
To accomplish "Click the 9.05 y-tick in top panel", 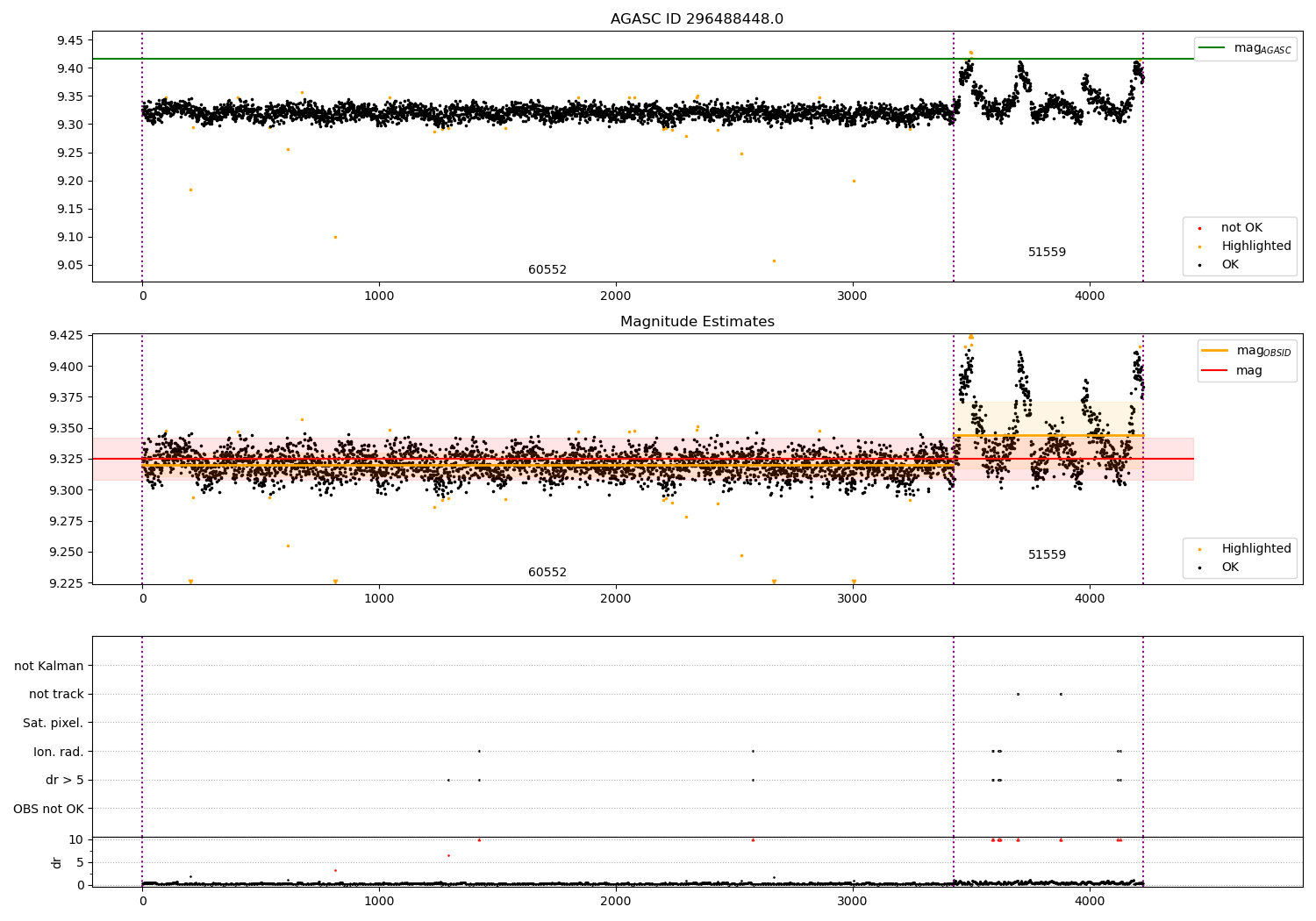I will [70, 266].
